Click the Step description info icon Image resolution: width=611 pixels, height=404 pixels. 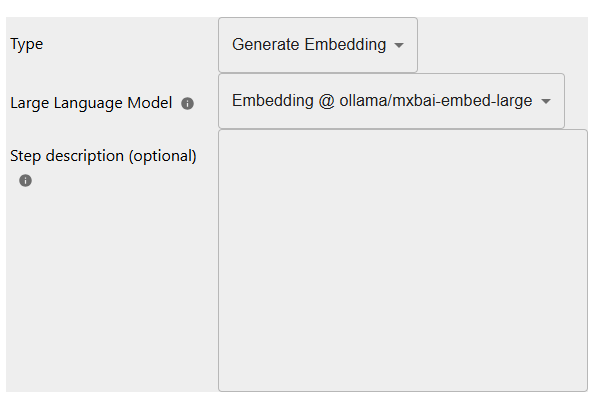[x=25, y=181]
